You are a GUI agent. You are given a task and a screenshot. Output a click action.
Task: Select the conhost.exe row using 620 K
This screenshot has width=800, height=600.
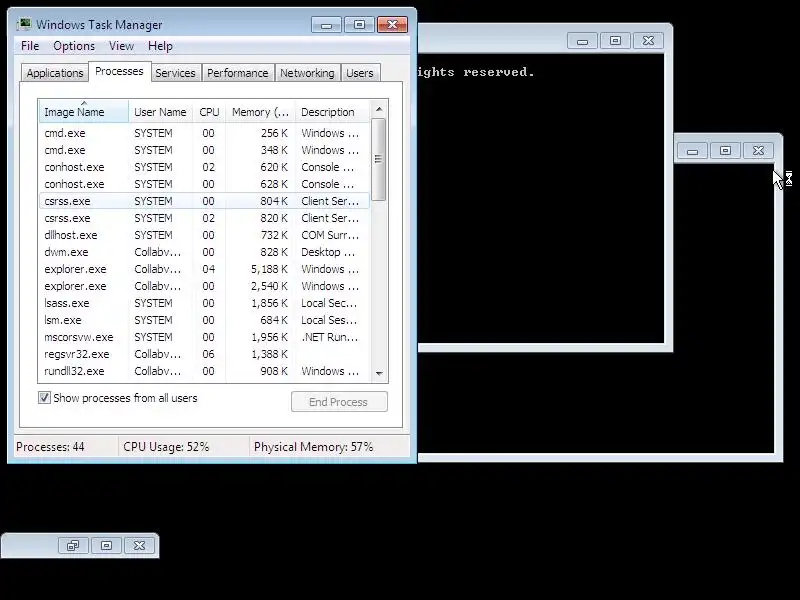pos(204,167)
